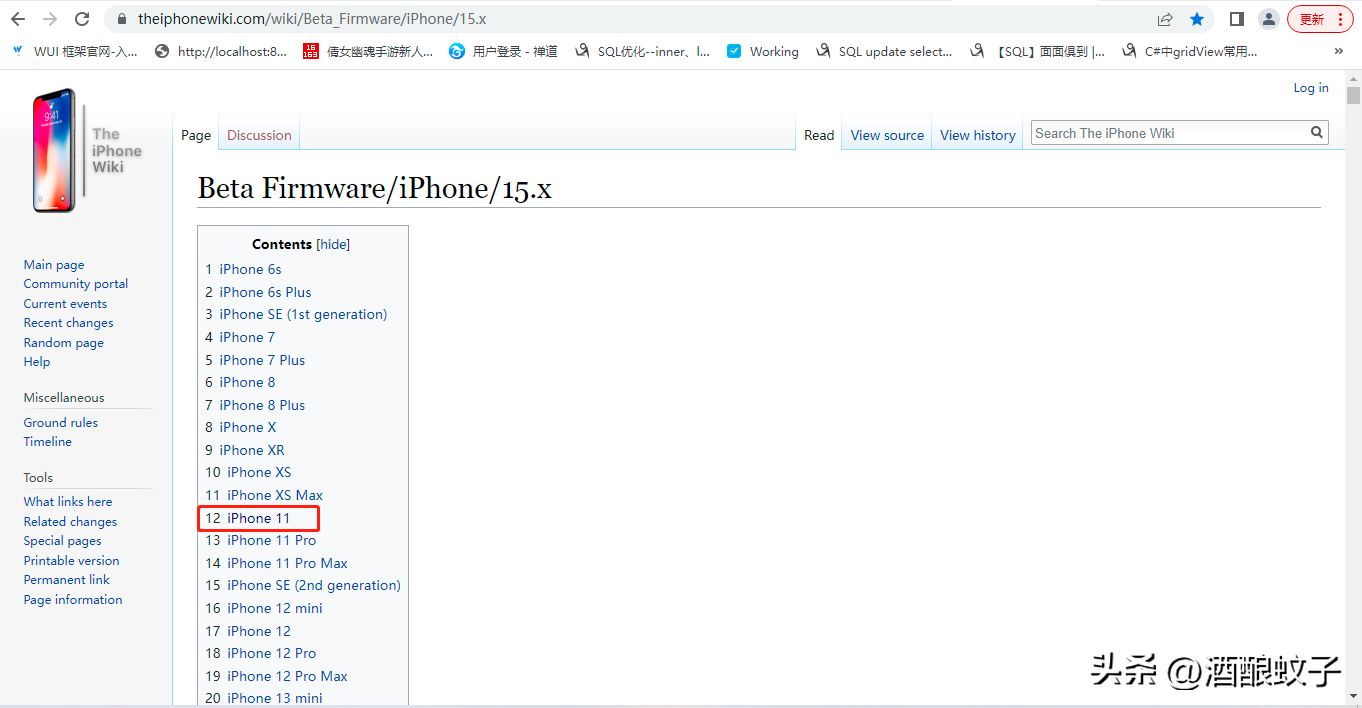Toggle the browser side panel icon
This screenshot has height=708, width=1362.
coord(1237,19)
